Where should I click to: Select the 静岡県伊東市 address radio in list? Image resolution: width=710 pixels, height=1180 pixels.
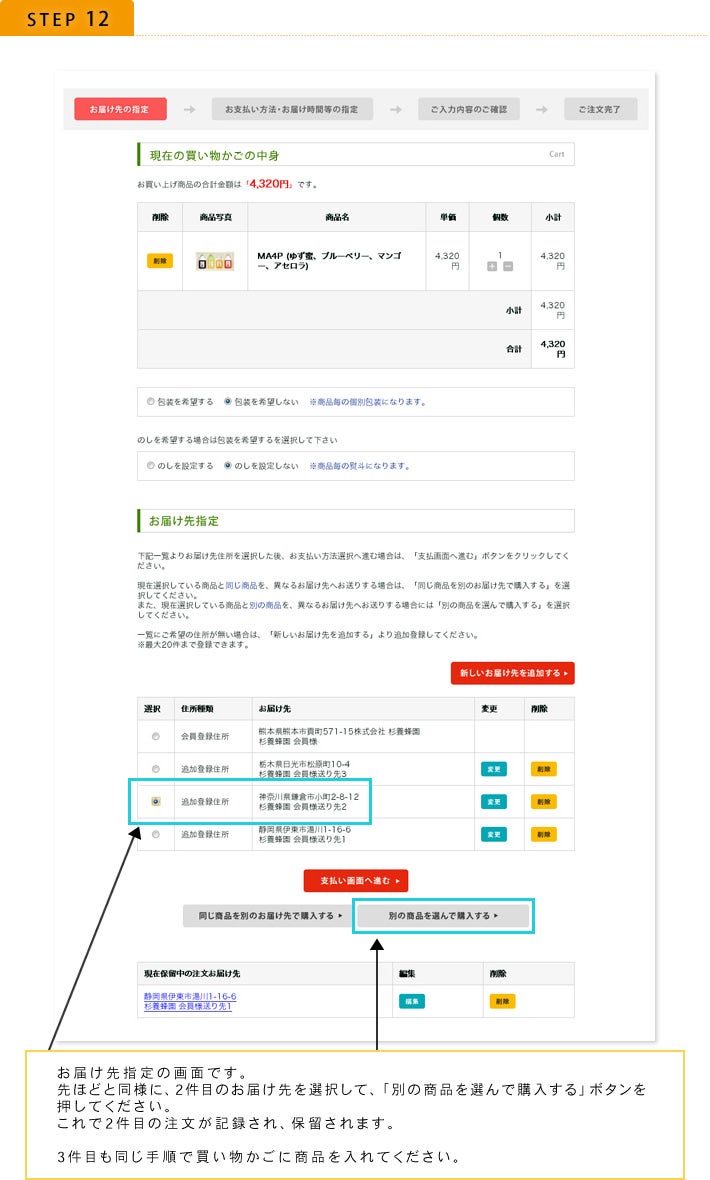pyautogui.click(x=155, y=834)
